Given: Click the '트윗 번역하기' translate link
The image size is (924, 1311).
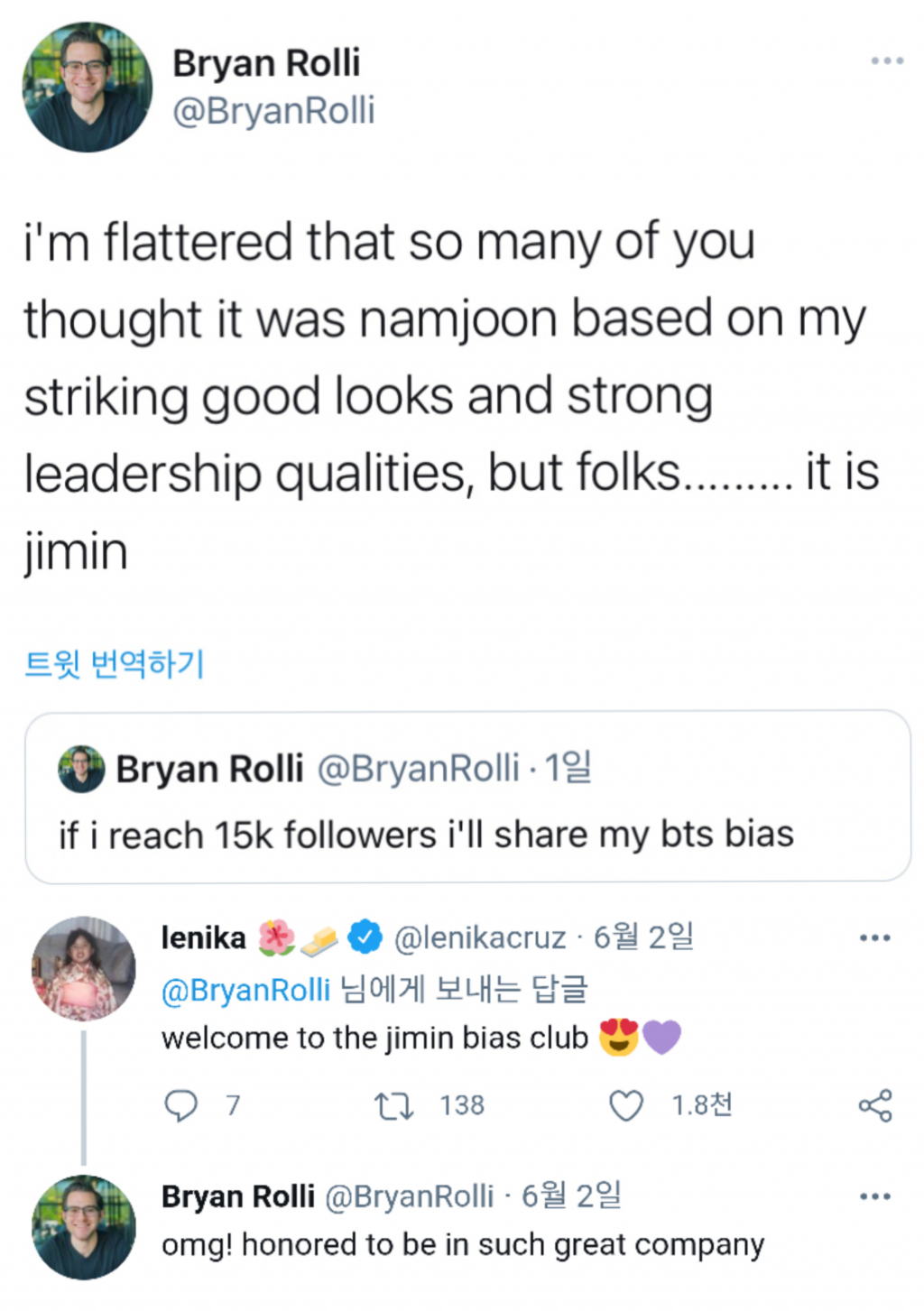Looking at the screenshot, I should 115,664.
